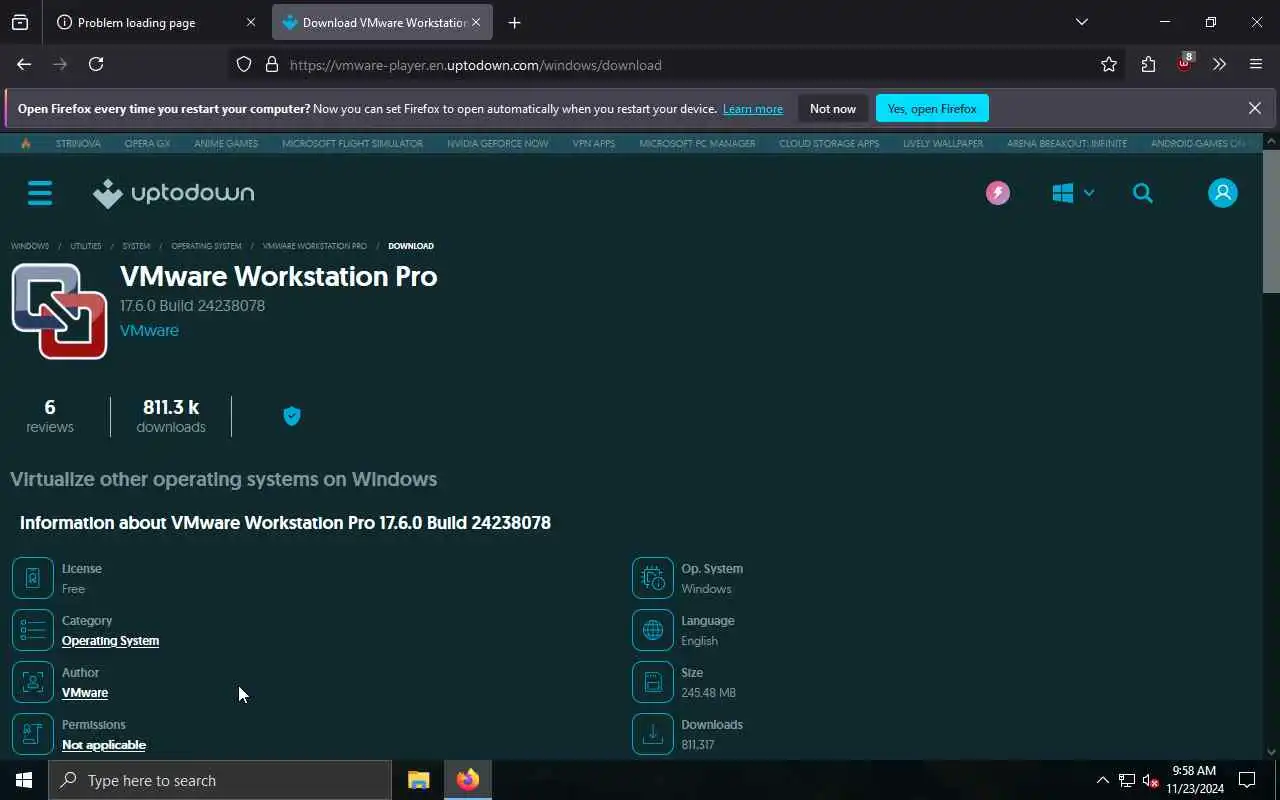Screen dimensions: 1280x800
Task: Open STRINOVA in the top bar
Action: [78, 144]
